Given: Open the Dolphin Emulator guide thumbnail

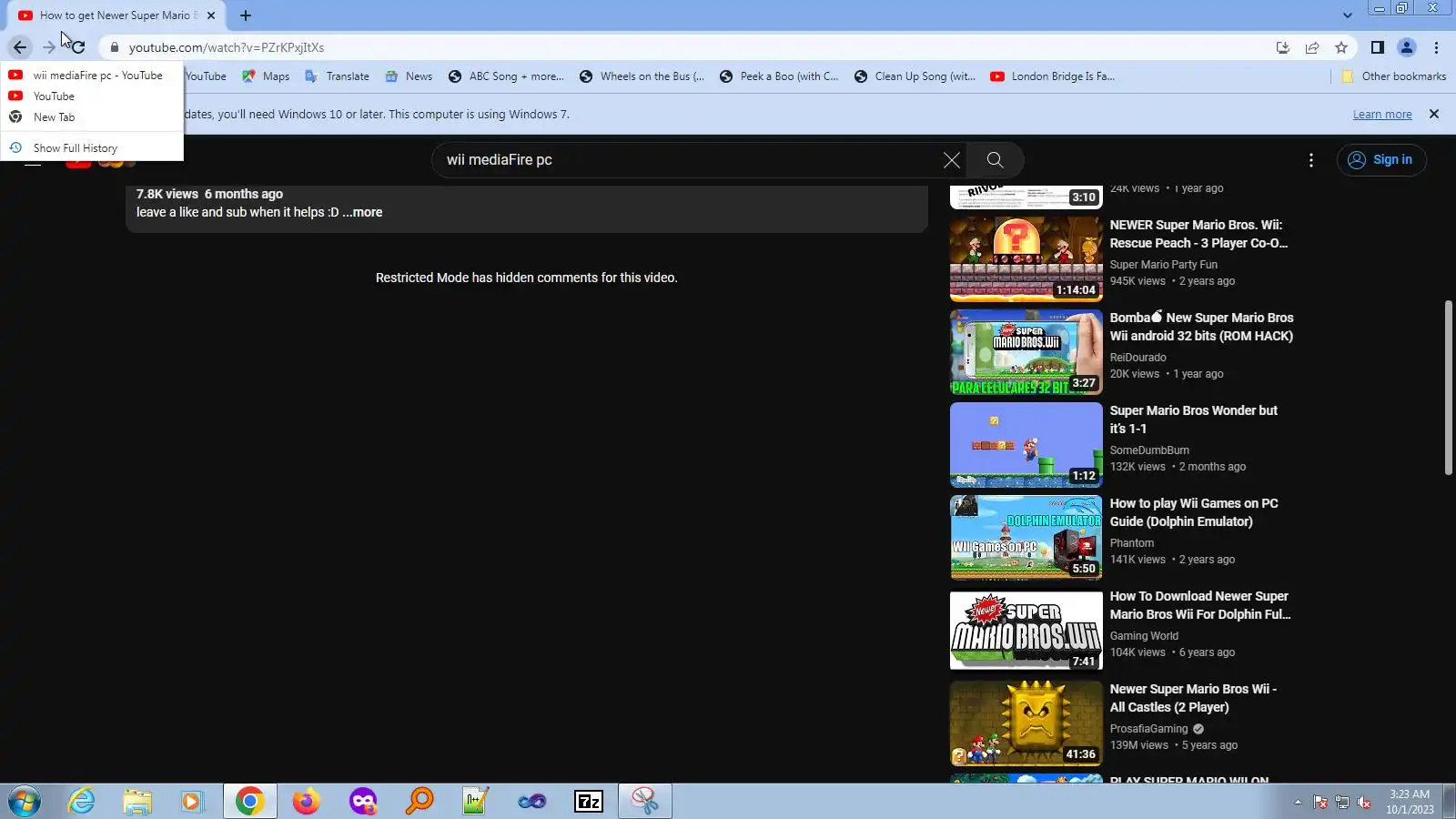Looking at the screenshot, I should (x=1026, y=538).
